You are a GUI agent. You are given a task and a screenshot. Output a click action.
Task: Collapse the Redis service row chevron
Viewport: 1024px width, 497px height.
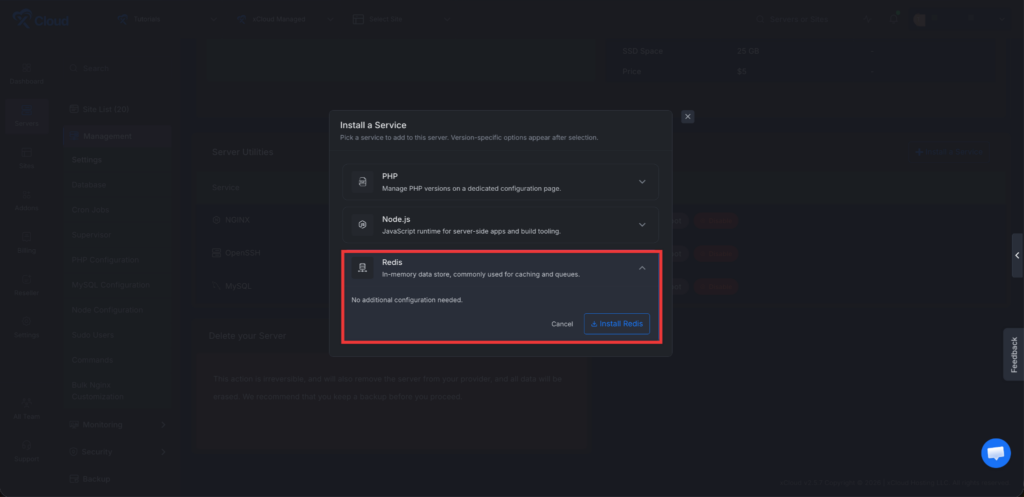[642, 268]
